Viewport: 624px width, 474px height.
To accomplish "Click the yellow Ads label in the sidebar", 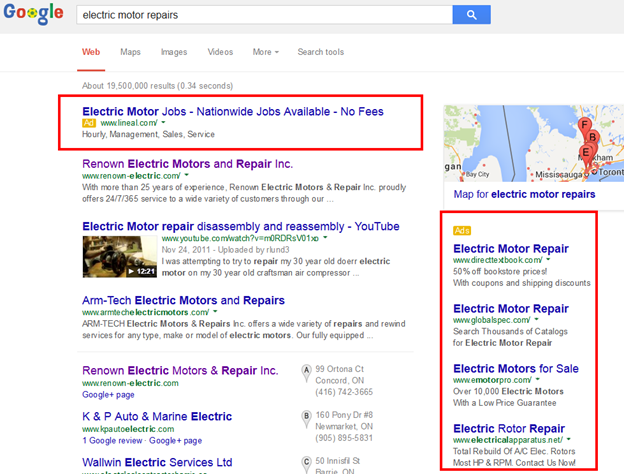I will (462, 231).
